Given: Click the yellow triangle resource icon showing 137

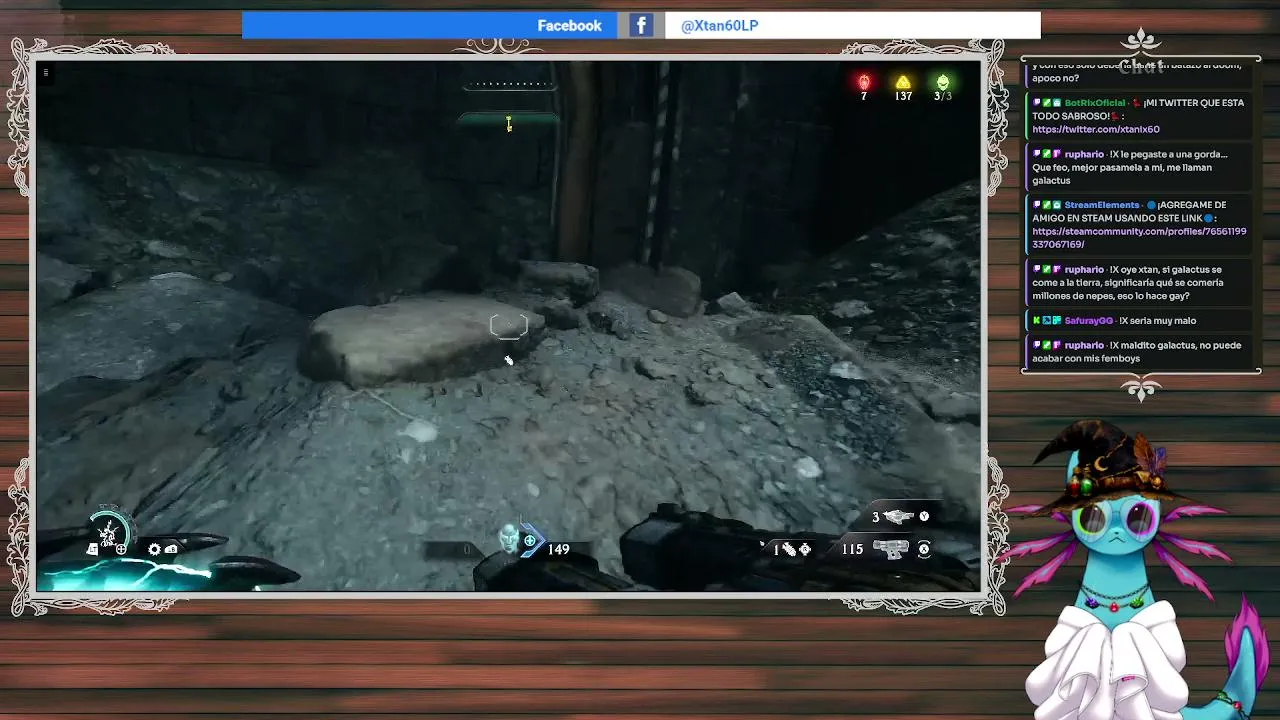Looking at the screenshot, I should pos(903,82).
